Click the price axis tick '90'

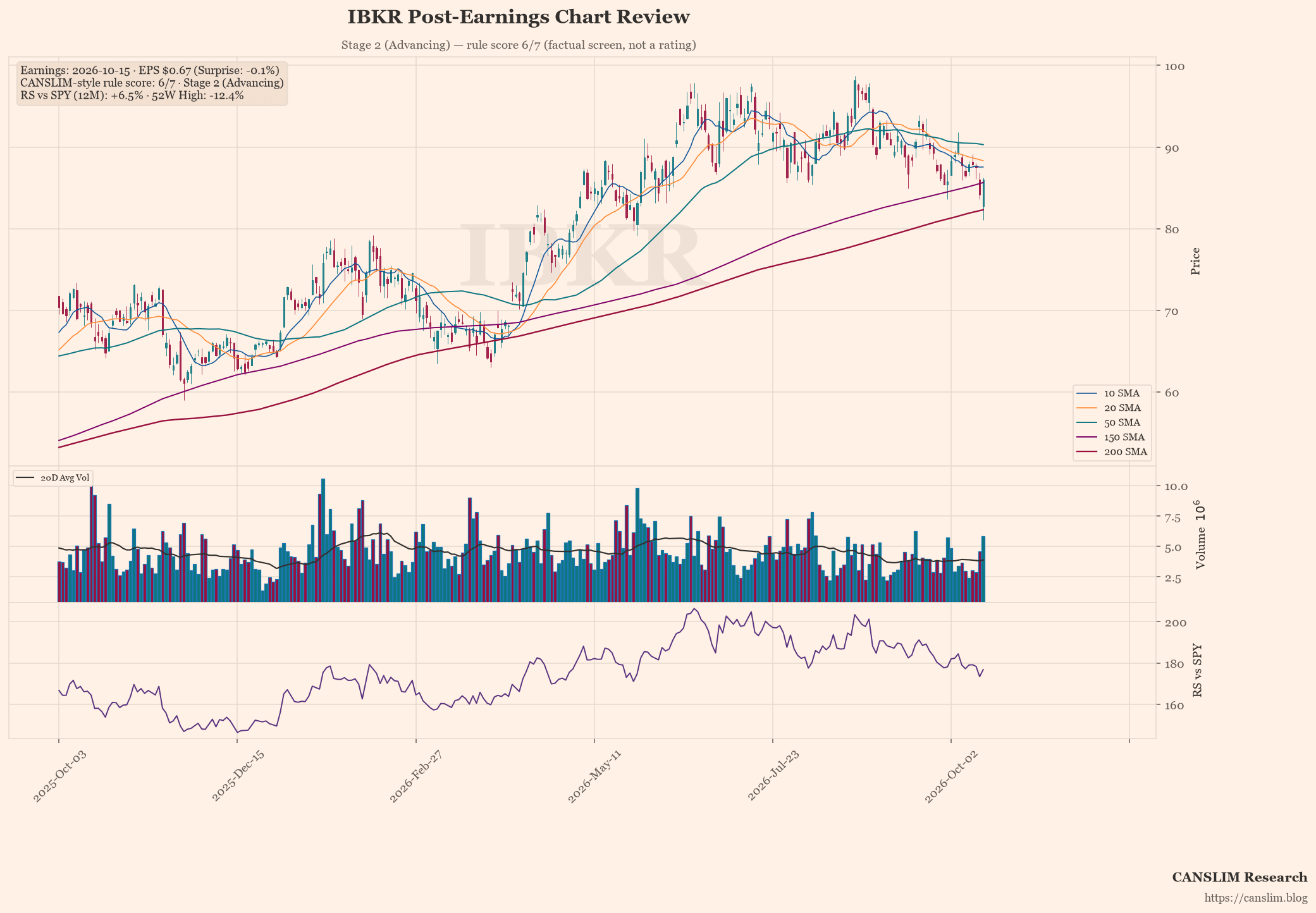[1172, 148]
